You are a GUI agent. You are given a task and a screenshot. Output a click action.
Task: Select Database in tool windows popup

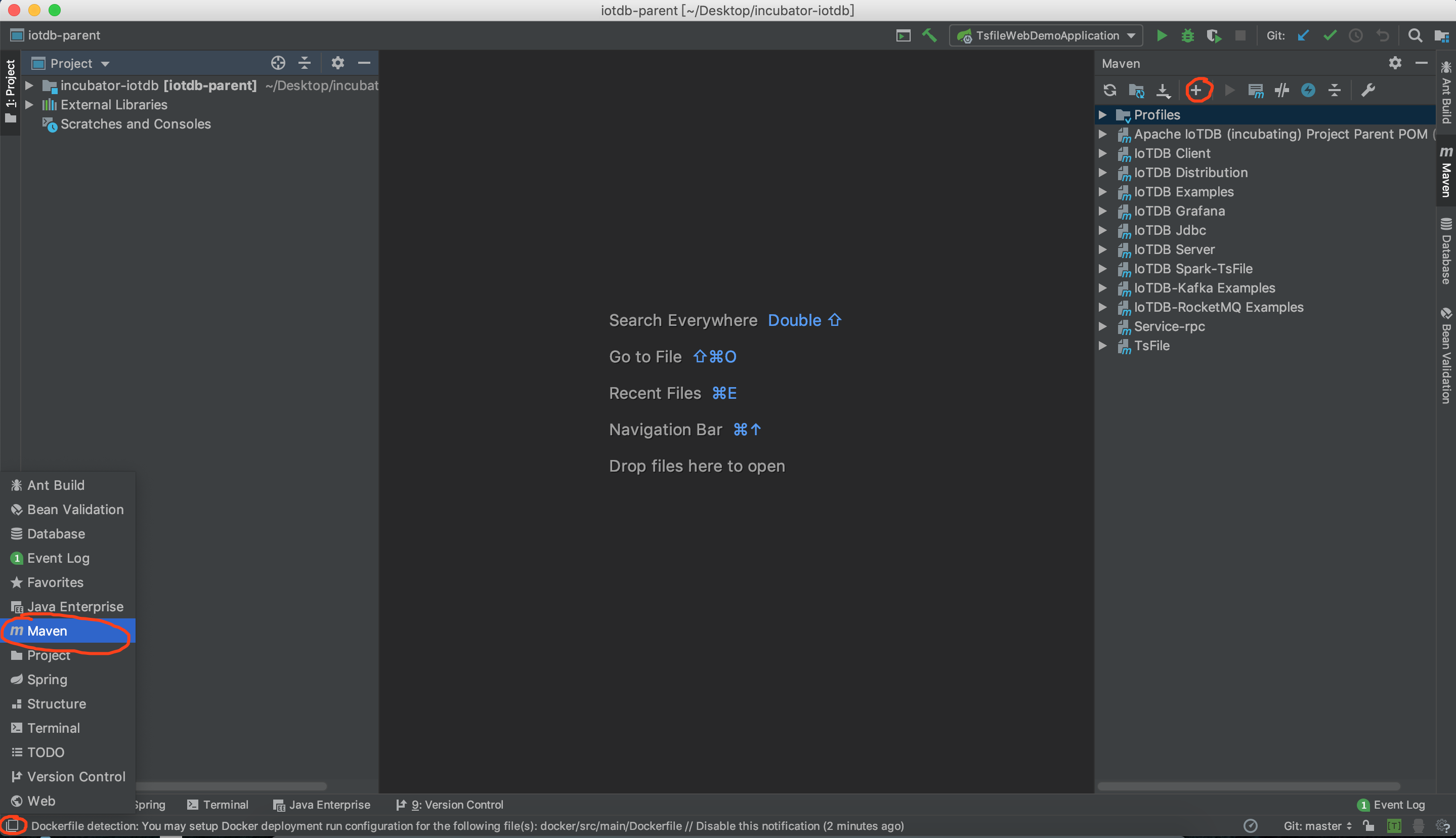click(68, 533)
